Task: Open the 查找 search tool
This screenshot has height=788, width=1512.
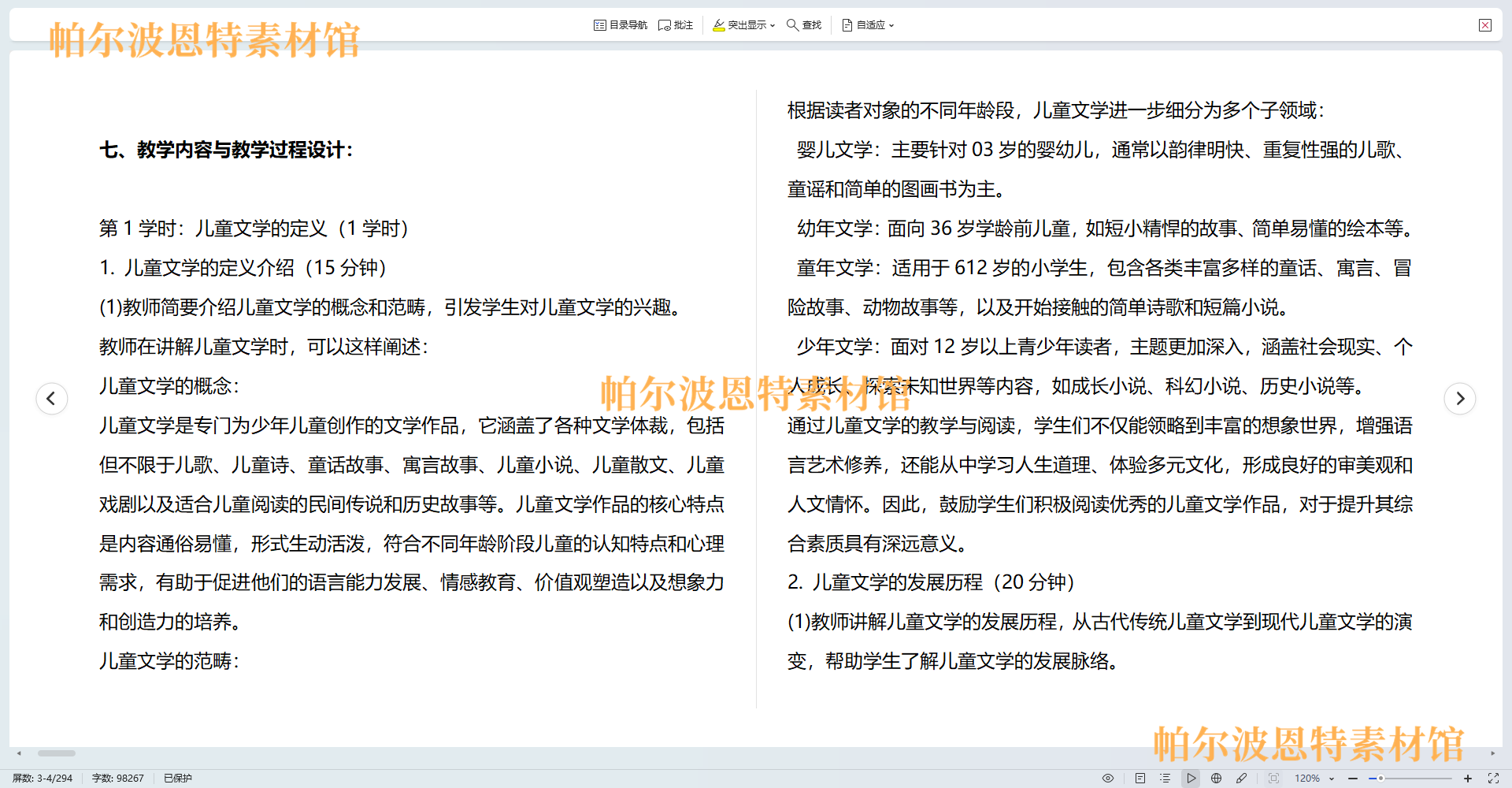Action: (804, 25)
